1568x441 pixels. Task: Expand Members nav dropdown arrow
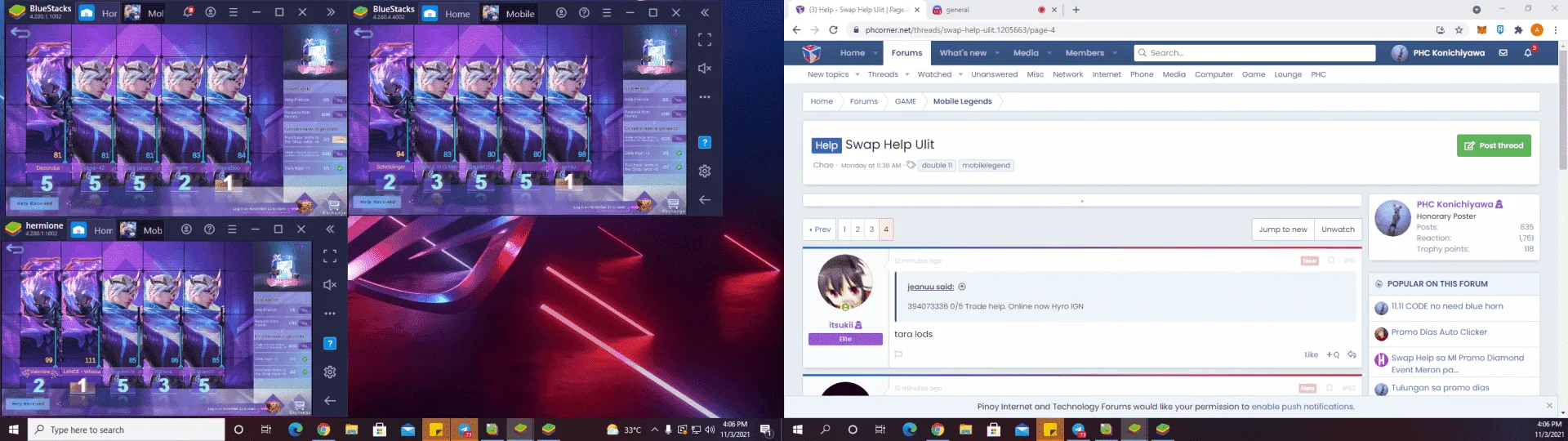pyautogui.click(x=1114, y=53)
